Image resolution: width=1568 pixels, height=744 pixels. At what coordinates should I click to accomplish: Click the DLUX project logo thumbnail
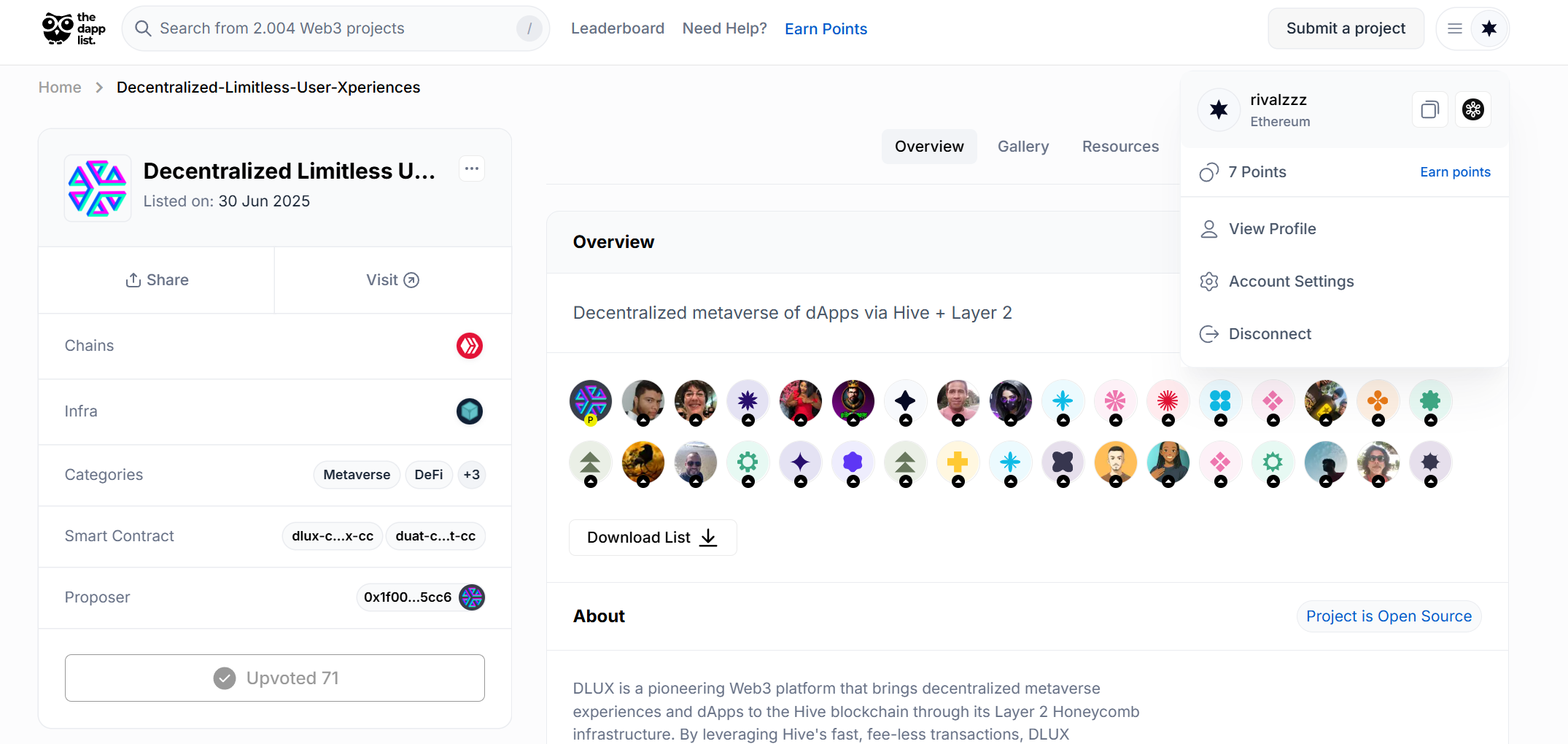click(98, 188)
